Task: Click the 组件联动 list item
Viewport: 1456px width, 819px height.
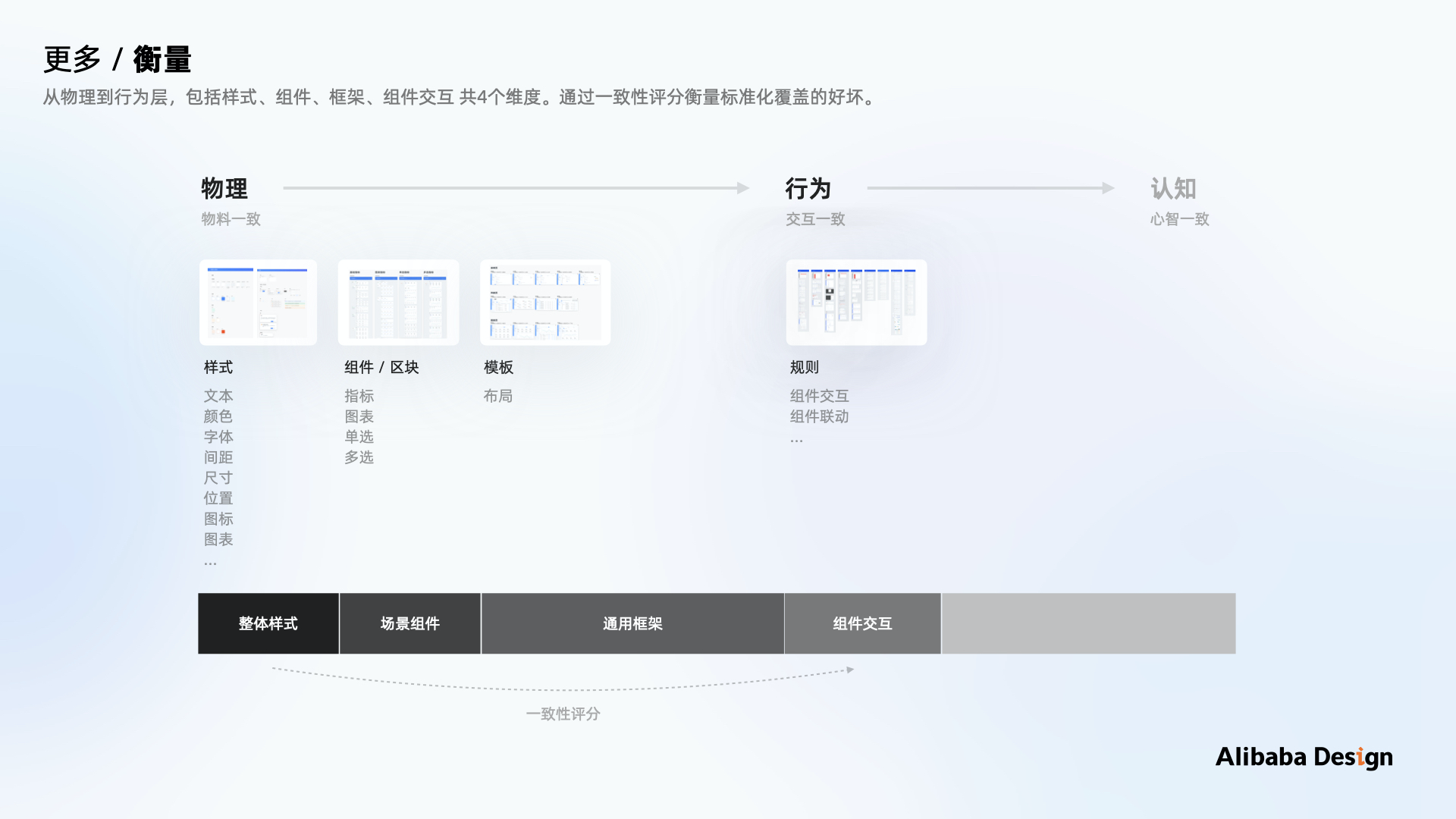Action: [820, 416]
